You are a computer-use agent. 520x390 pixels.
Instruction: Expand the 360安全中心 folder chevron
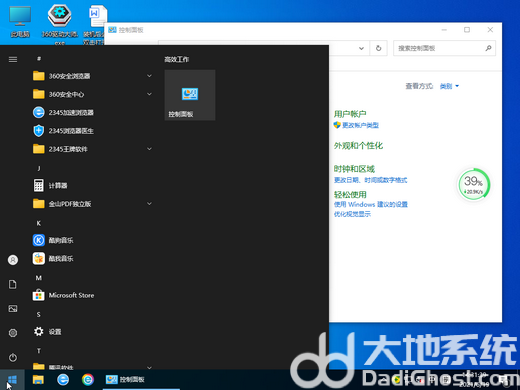149,94
